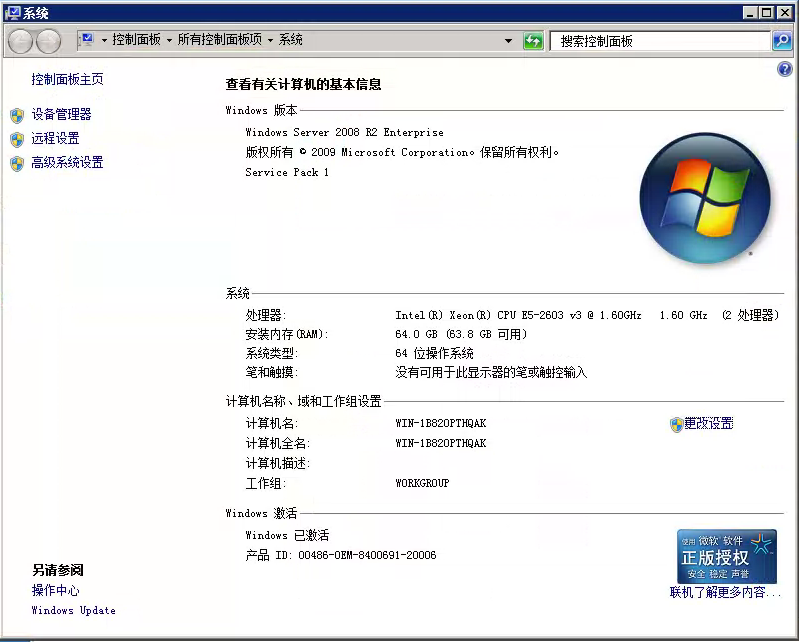
Task: Select 控制面板 in the breadcrumb path
Action: click(137, 40)
